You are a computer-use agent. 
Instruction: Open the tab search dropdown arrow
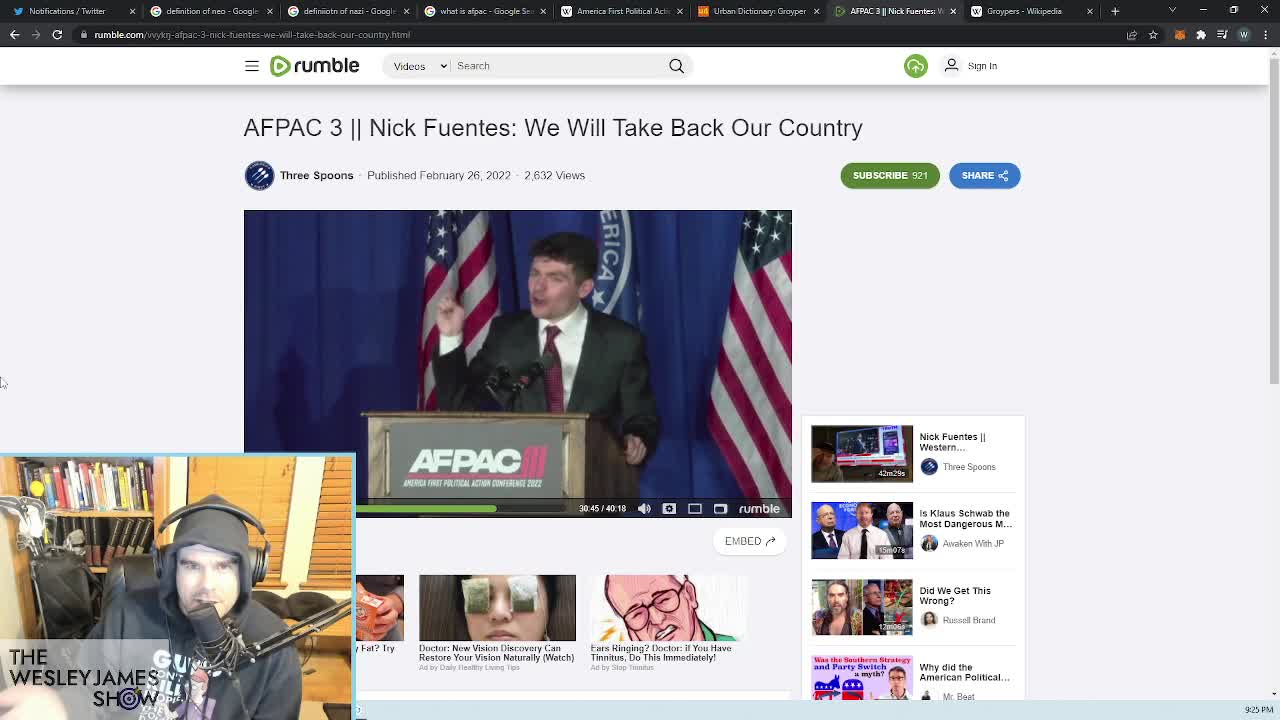coord(1172,11)
